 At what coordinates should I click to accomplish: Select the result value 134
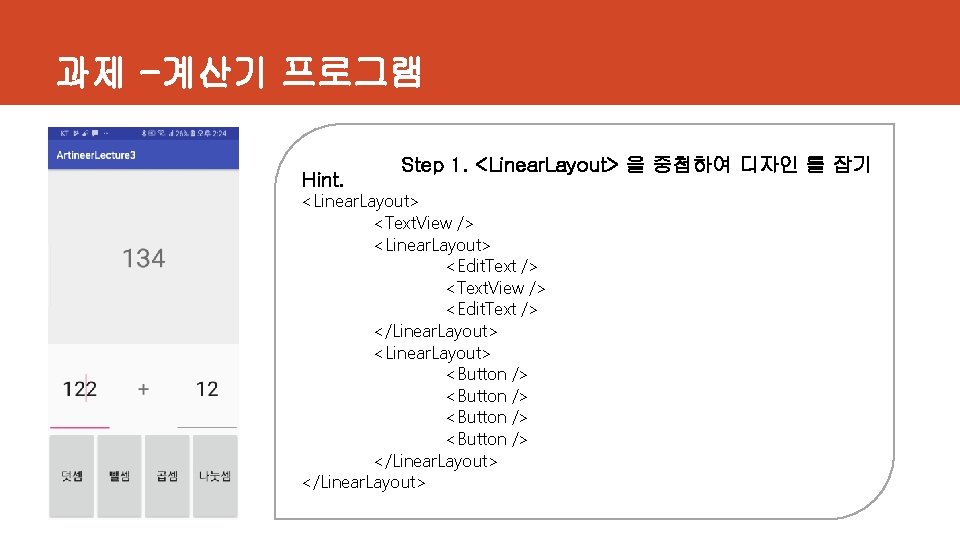click(x=144, y=258)
